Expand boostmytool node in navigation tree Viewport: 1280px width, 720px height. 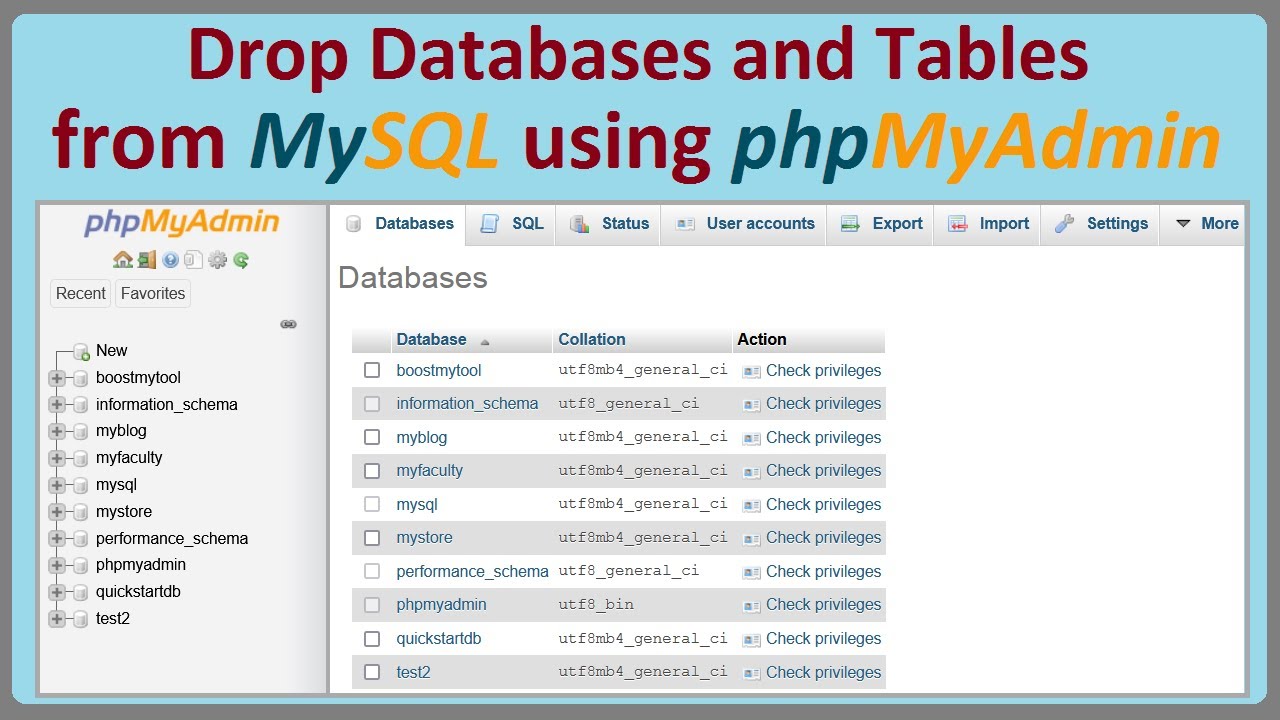[57, 378]
